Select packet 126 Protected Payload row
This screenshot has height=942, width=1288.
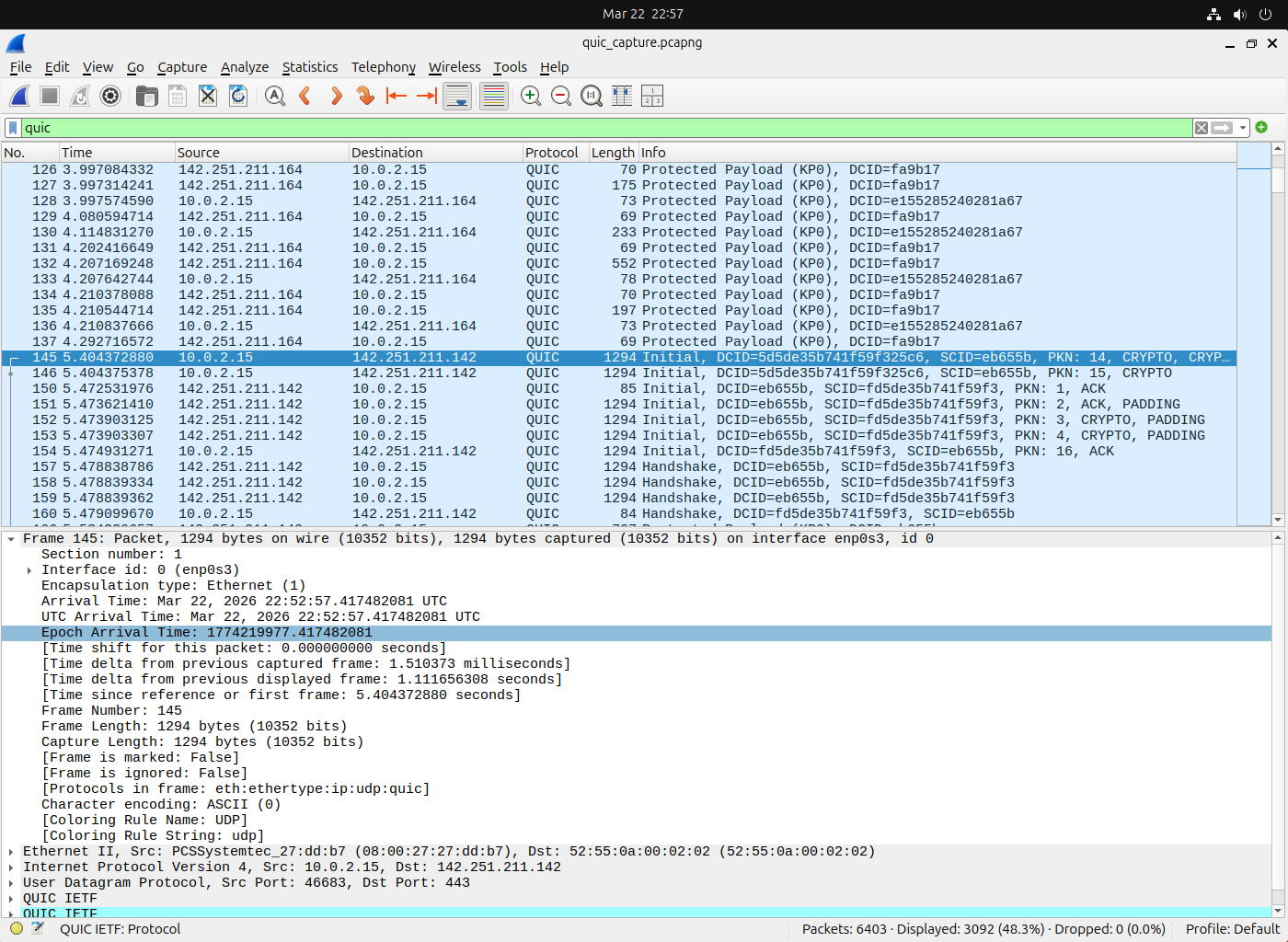point(618,170)
